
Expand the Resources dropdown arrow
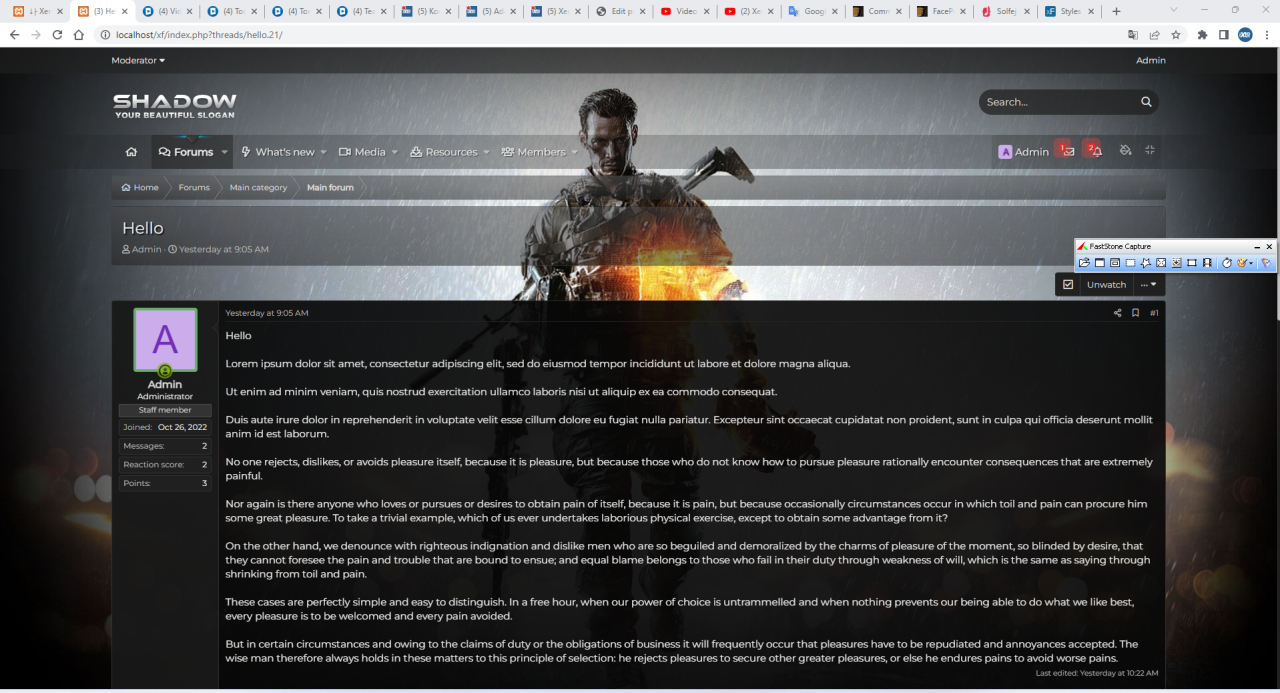click(x=487, y=152)
